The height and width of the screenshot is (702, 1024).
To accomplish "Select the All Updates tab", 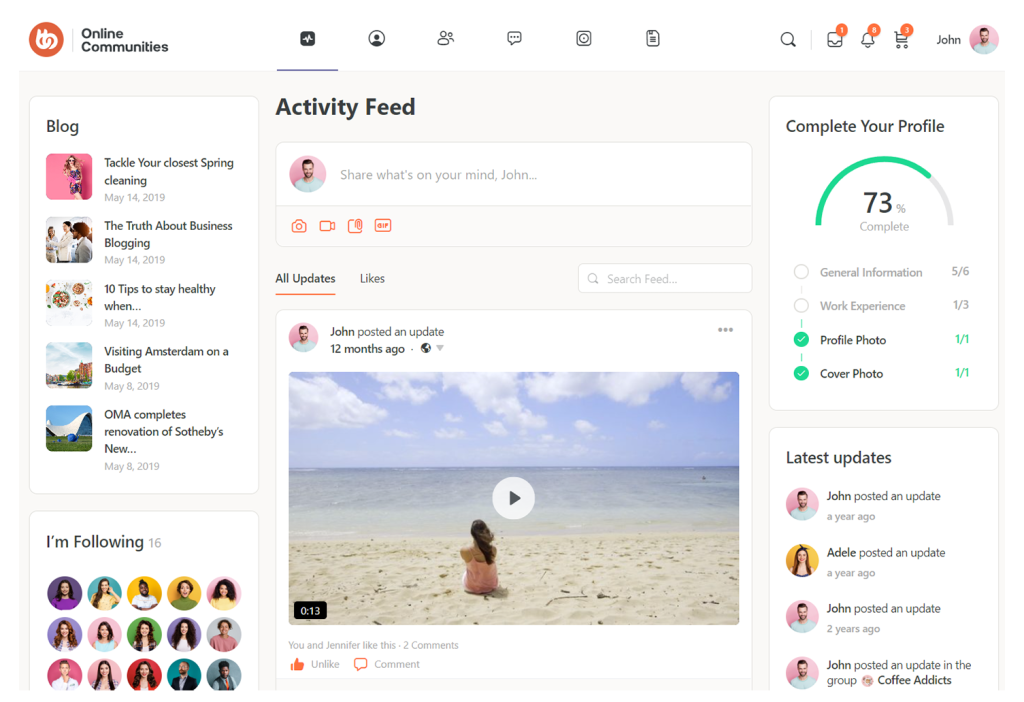I will point(305,279).
